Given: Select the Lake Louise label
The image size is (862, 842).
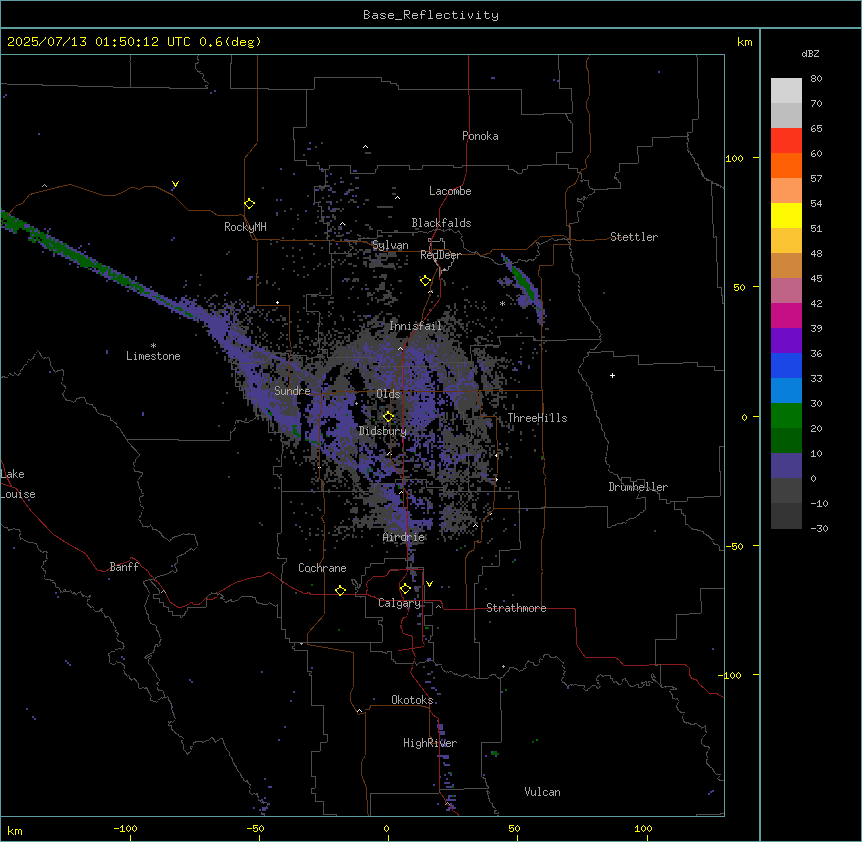Looking at the screenshot, I should (x=18, y=484).
